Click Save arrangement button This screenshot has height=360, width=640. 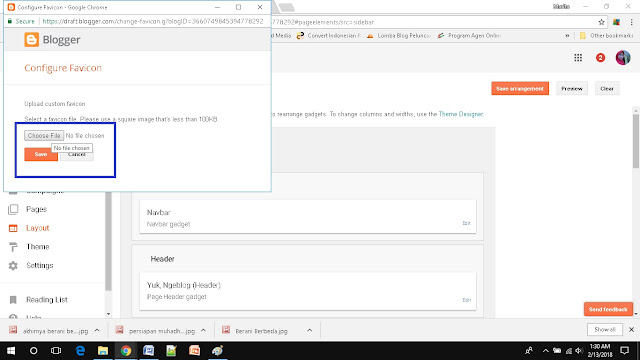coord(520,89)
